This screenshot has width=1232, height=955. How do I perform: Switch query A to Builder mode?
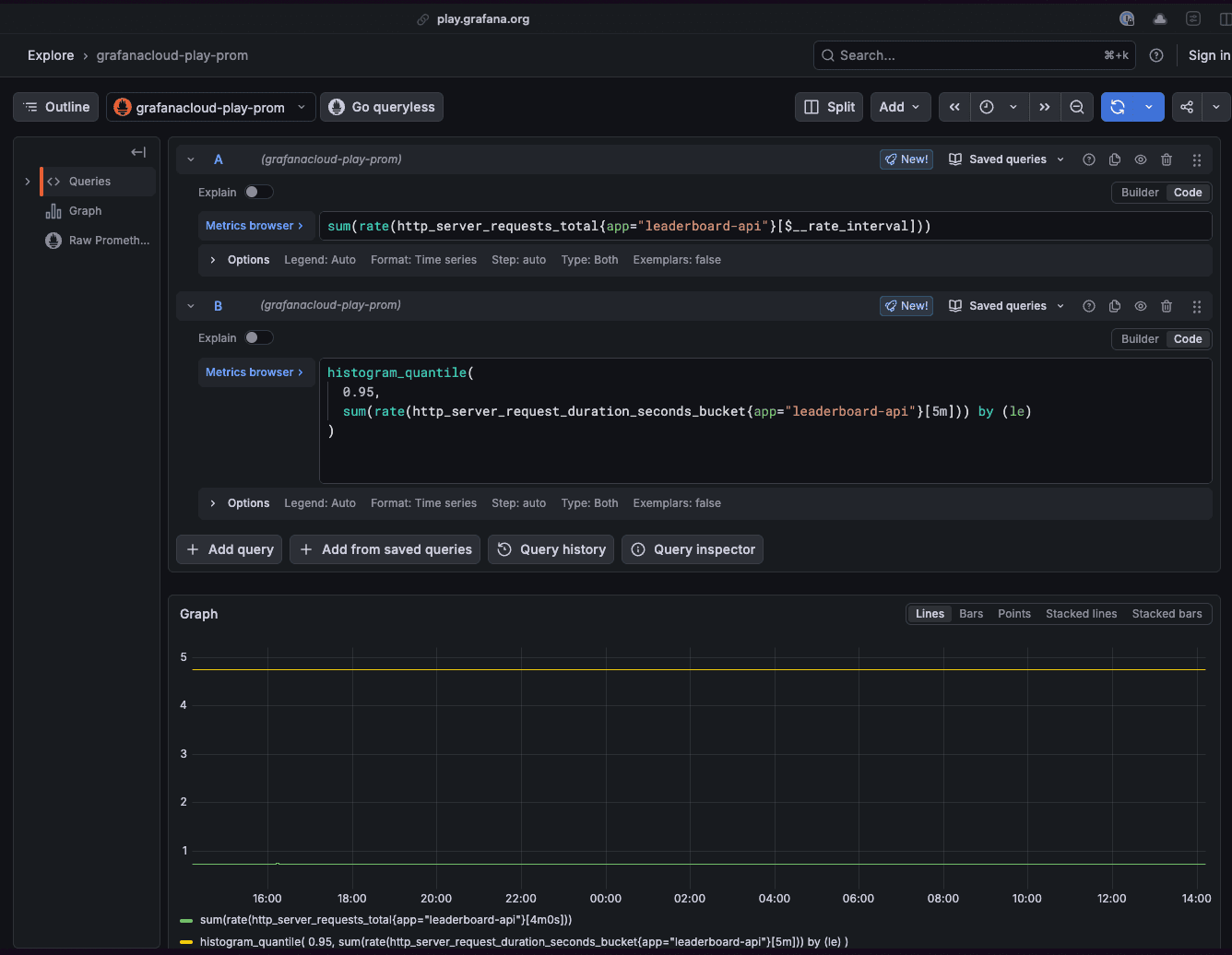pyautogui.click(x=1140, y=193)
